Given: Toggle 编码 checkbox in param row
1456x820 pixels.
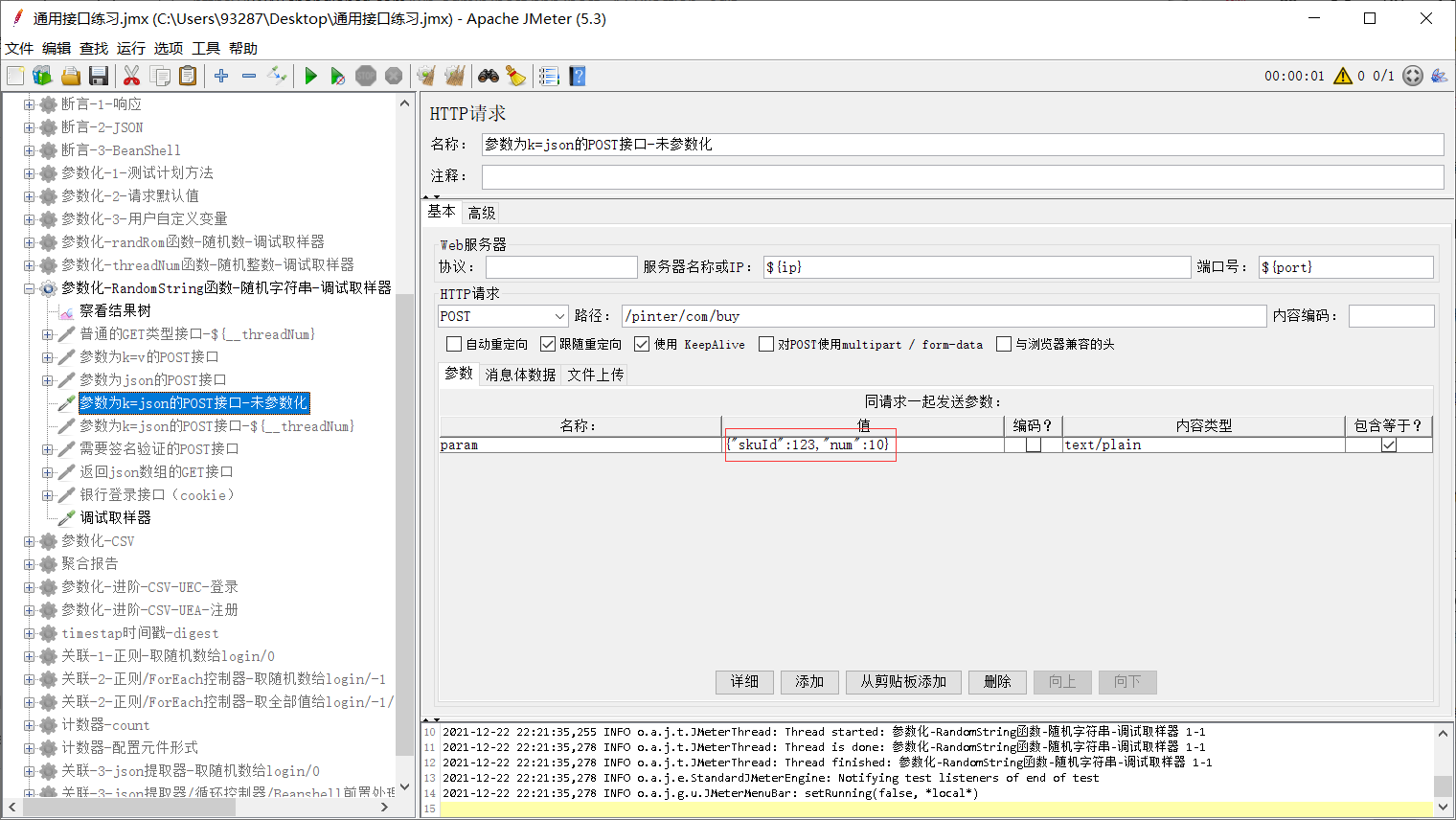Looking at the screenshot, I should click(1034, 445).
